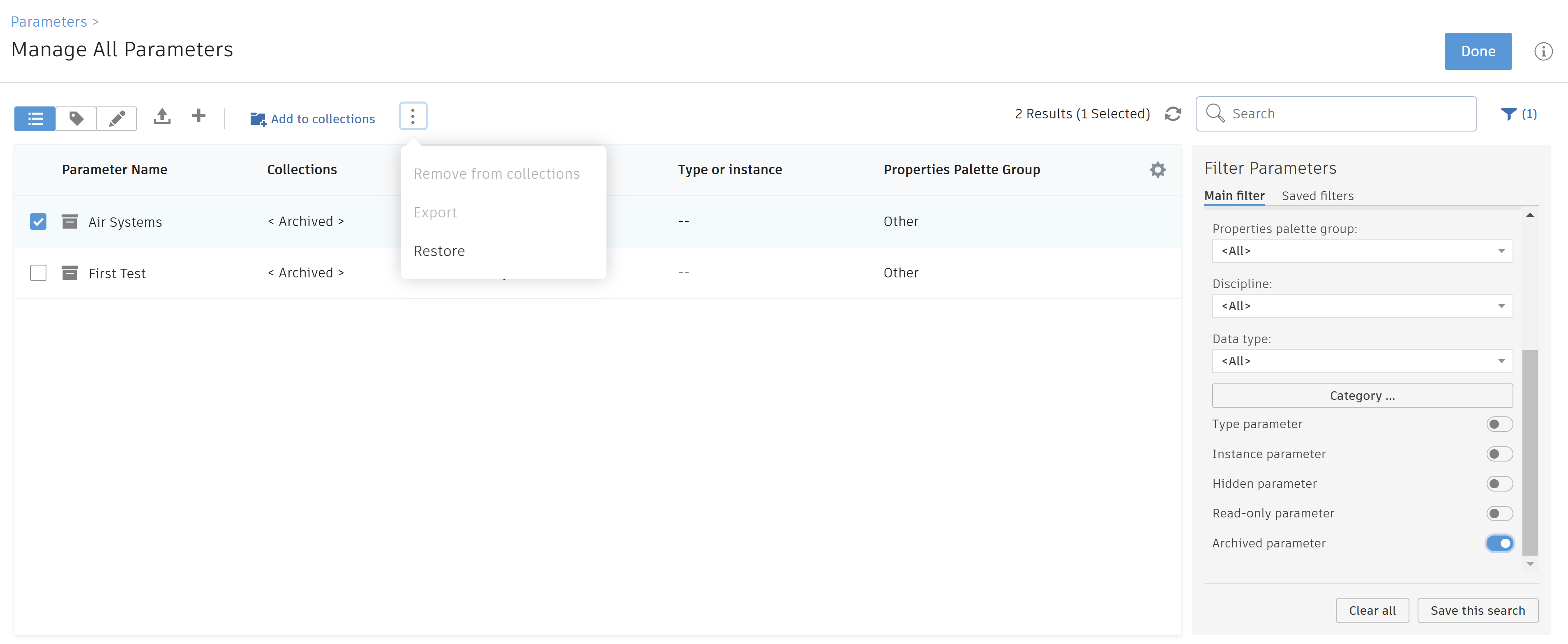1568x644 pixels.
Task: Select Restore from the menu
Action: pyautogui.click(x=439, y=251)
